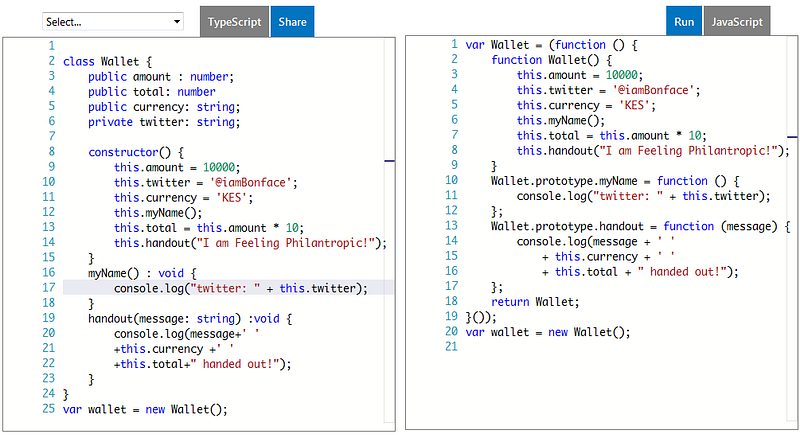The height and width of the screenshot is (435, 800).
Task: Click 'myName() : void {' line
Action: coord(142,273)
